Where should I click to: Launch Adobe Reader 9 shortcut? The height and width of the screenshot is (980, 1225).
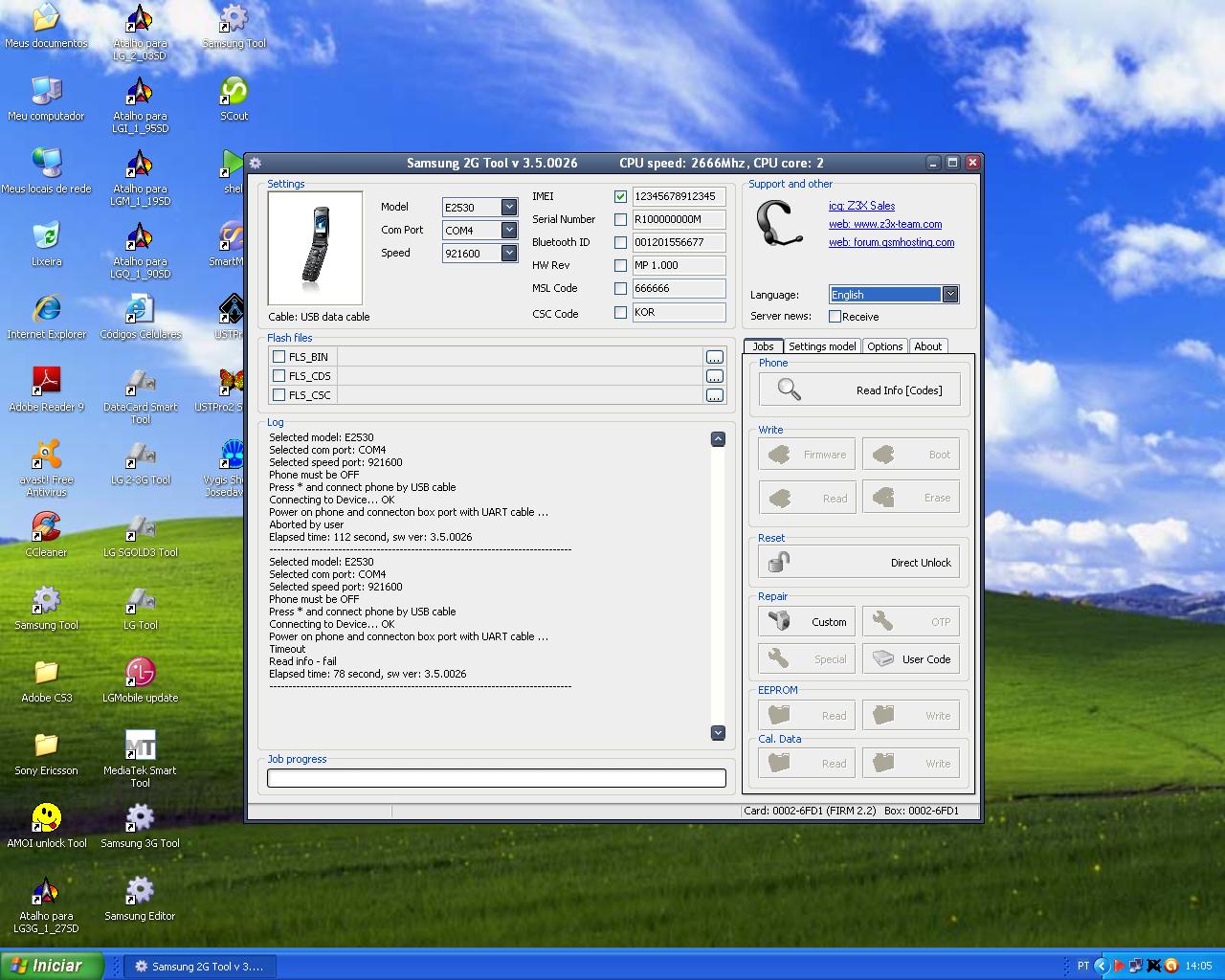tap(46, 390)
